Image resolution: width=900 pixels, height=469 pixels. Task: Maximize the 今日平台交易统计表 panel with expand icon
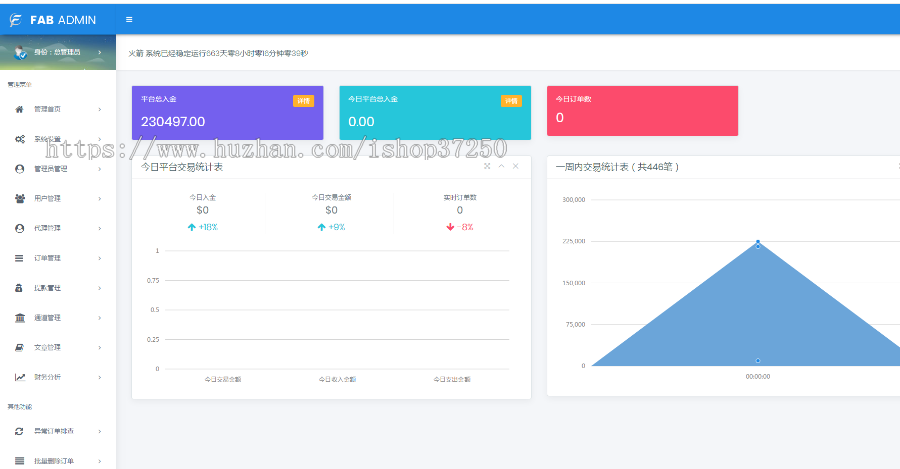[487, 166]
